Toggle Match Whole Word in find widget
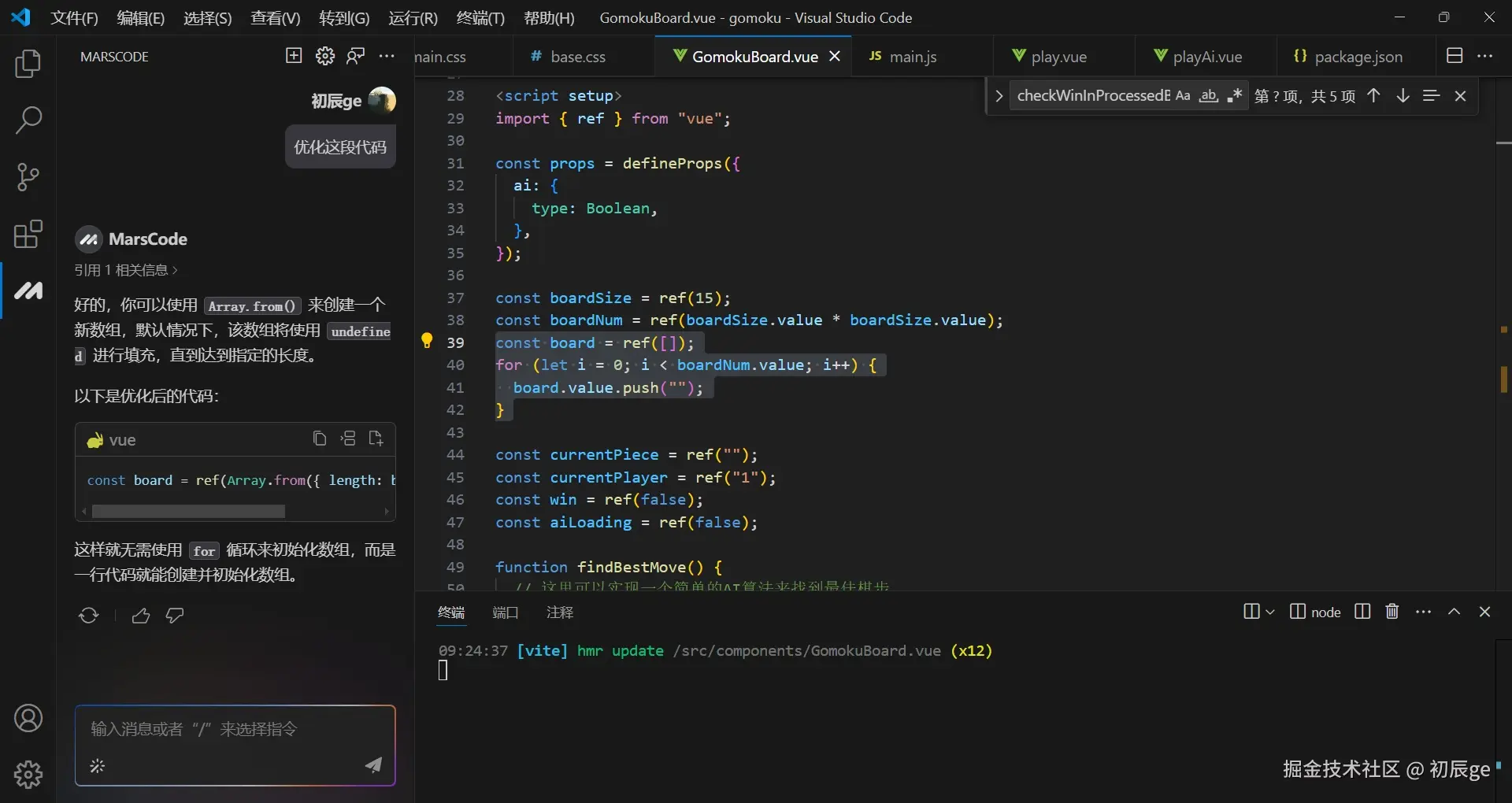The image size is (1512, 803). [1208, 96]
